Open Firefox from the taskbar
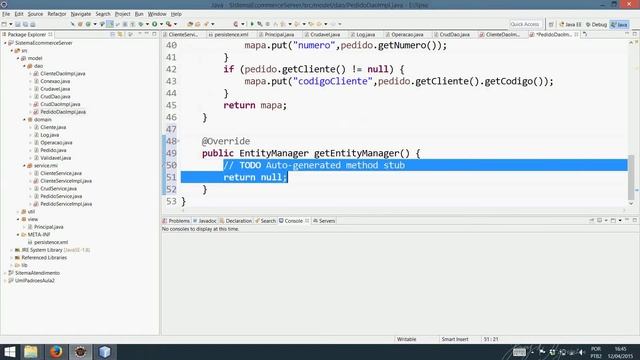This screenshot has height=360, width=640. 56,352
